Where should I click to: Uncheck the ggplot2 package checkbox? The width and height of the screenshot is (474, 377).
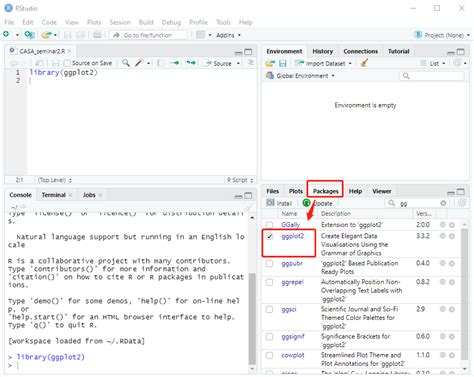coord(269,236)
